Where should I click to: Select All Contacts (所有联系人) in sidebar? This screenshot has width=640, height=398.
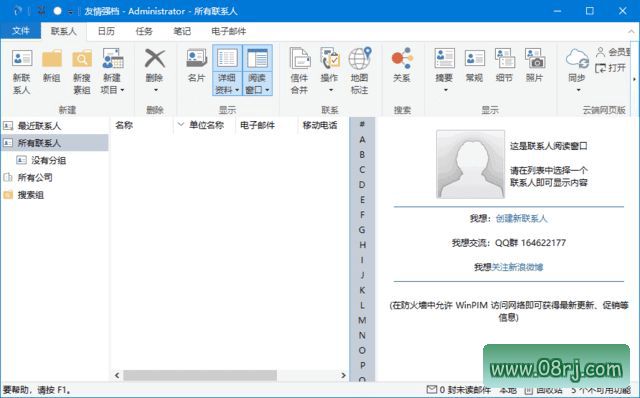click(55, 143)
